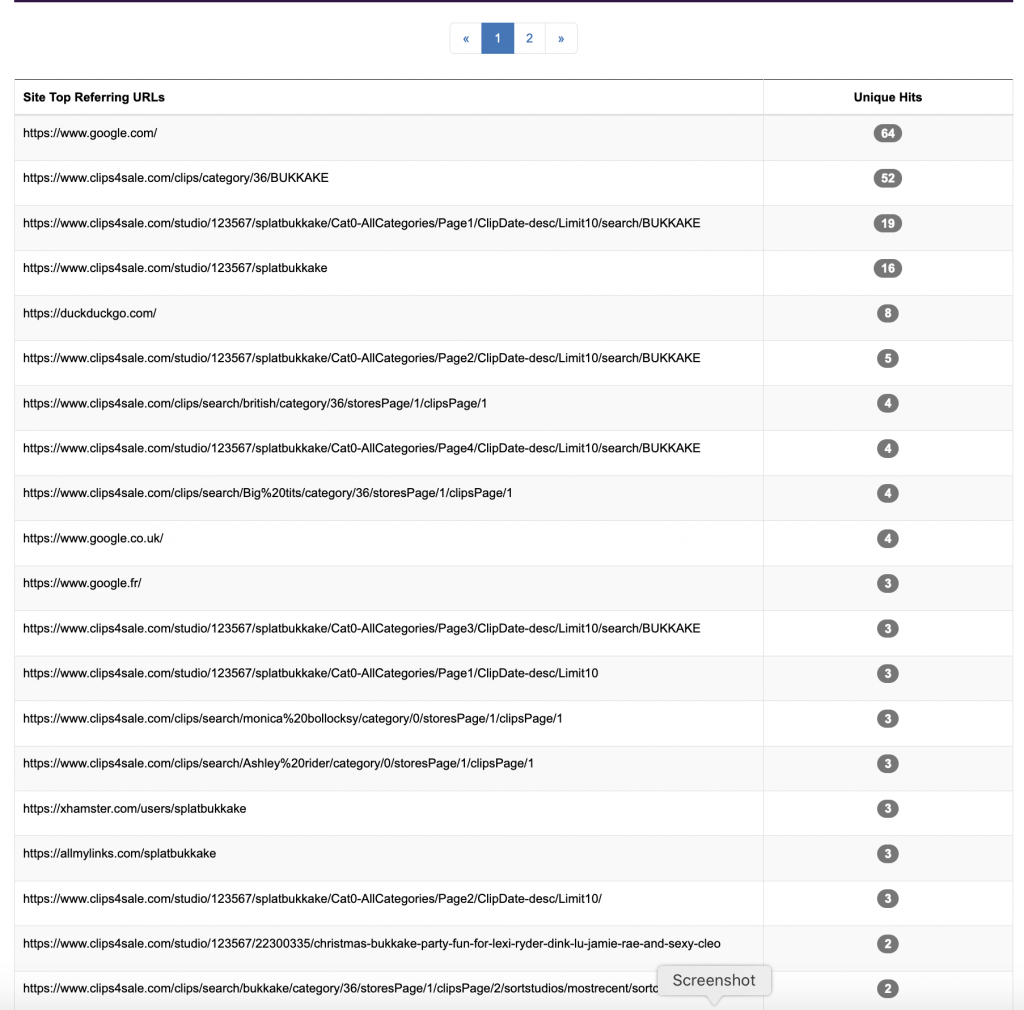Click the 5 unique hits badge

pyautogui.click(x=888, y=358)
